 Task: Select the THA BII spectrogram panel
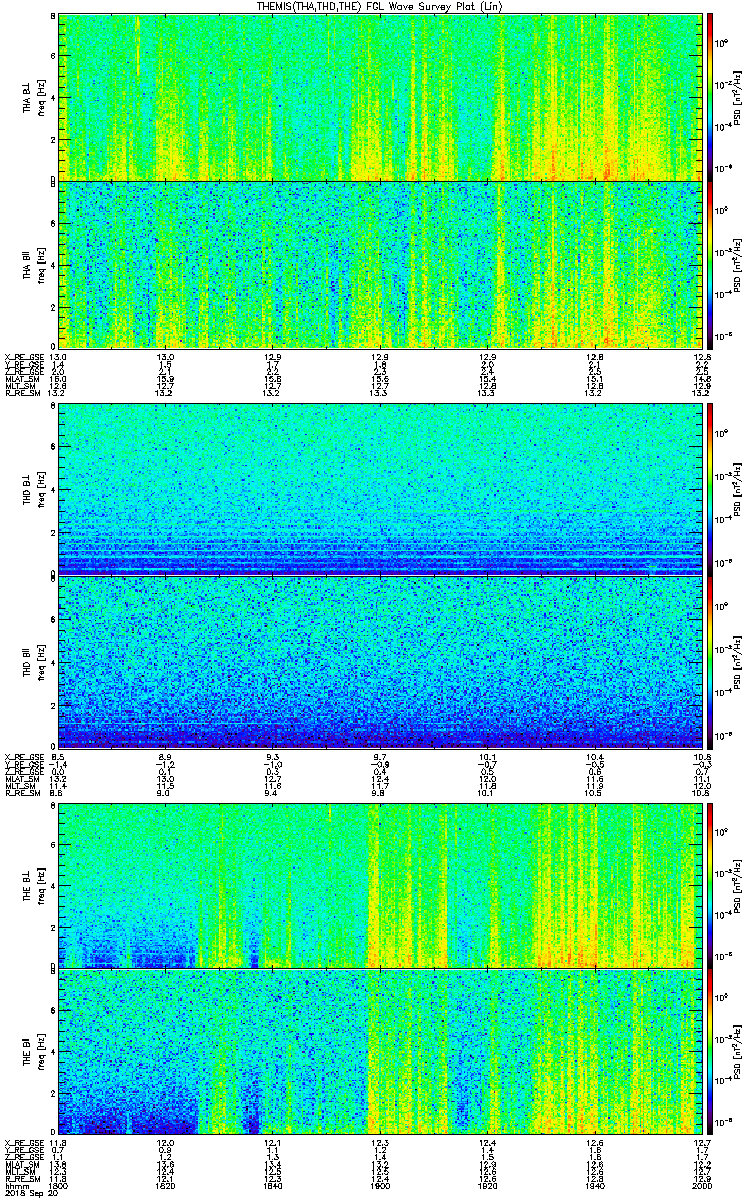tap(379, 264)
